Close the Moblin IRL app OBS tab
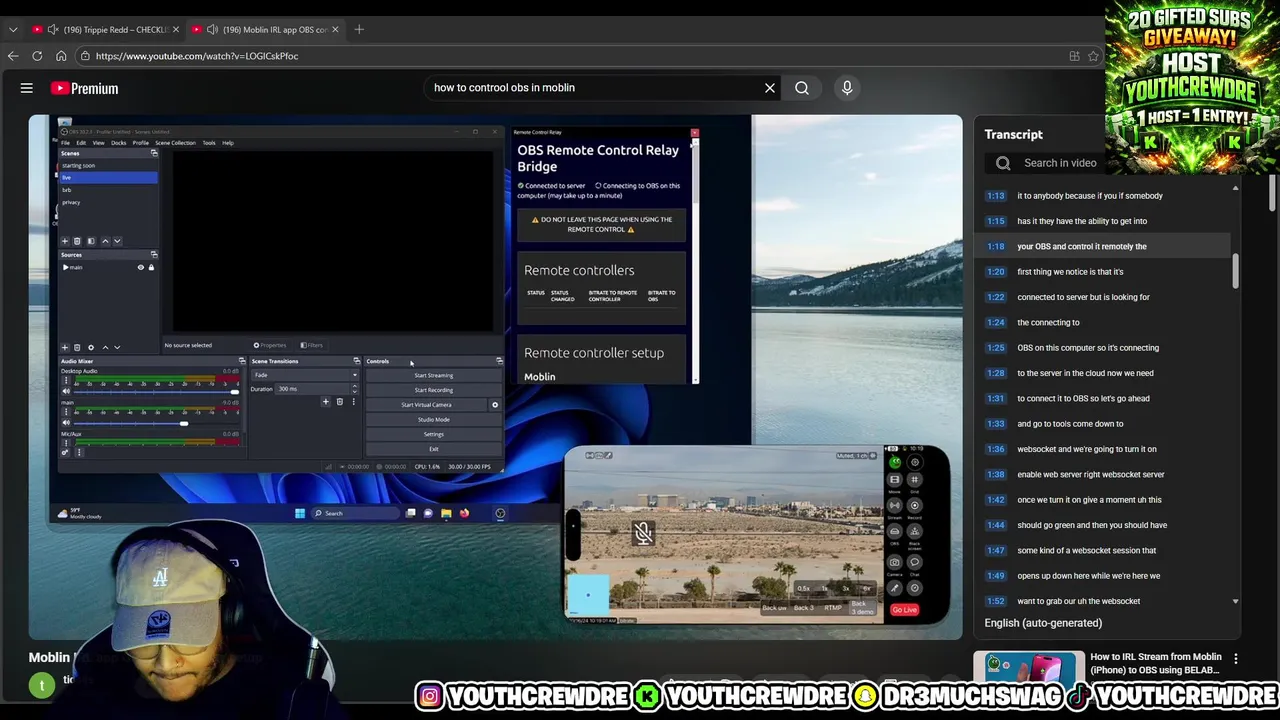The height and width of the screenshot is (720, 1280). [x=335, y=29]
